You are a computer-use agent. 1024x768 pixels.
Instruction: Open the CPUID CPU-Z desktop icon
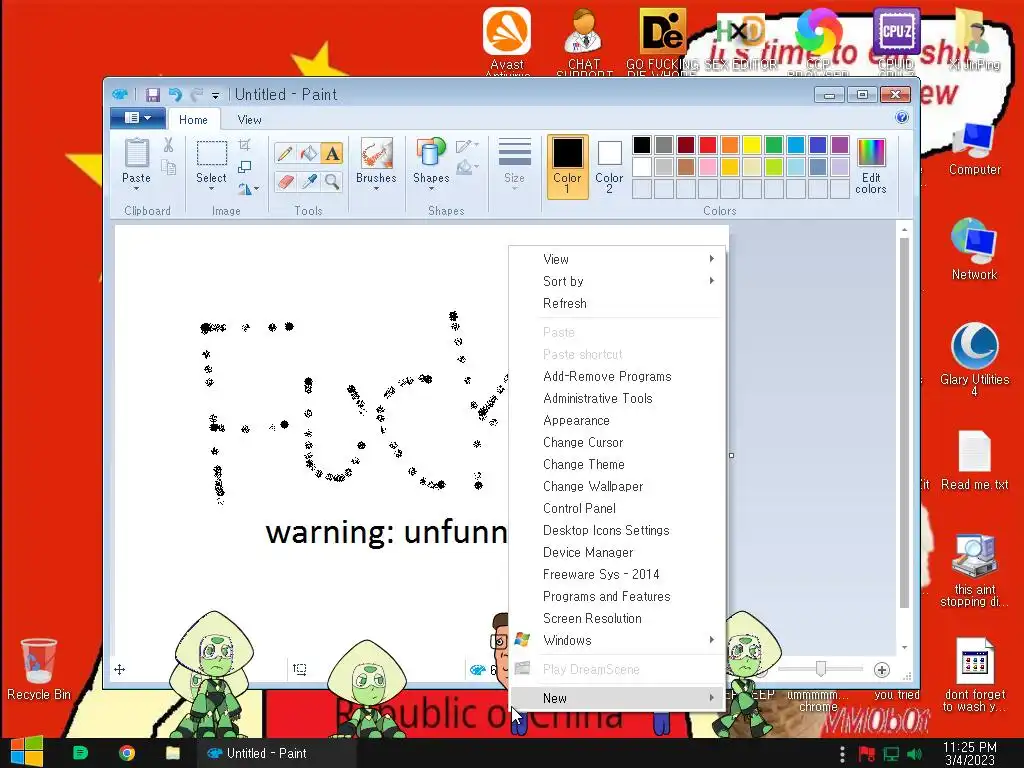pos(896,40)
